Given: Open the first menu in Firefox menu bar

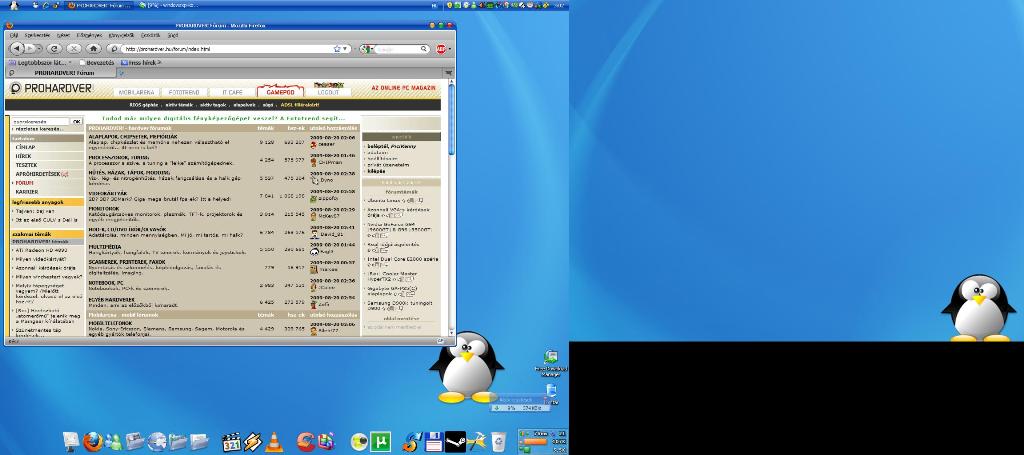Looking at the screenshot, I should point(14,35).
